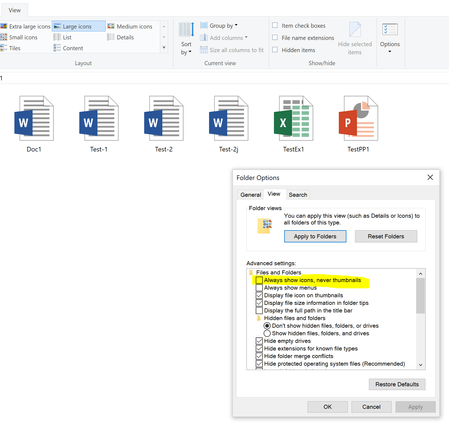The width and height of the screenshot is (449, 427).
Task: Click the Folder views folder icon
Action: click(265, 226)
